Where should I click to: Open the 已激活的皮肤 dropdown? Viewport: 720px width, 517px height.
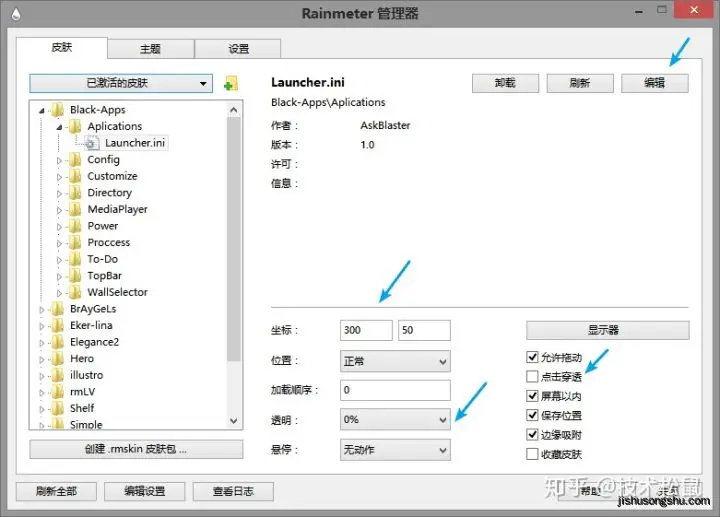pos(121,84)
